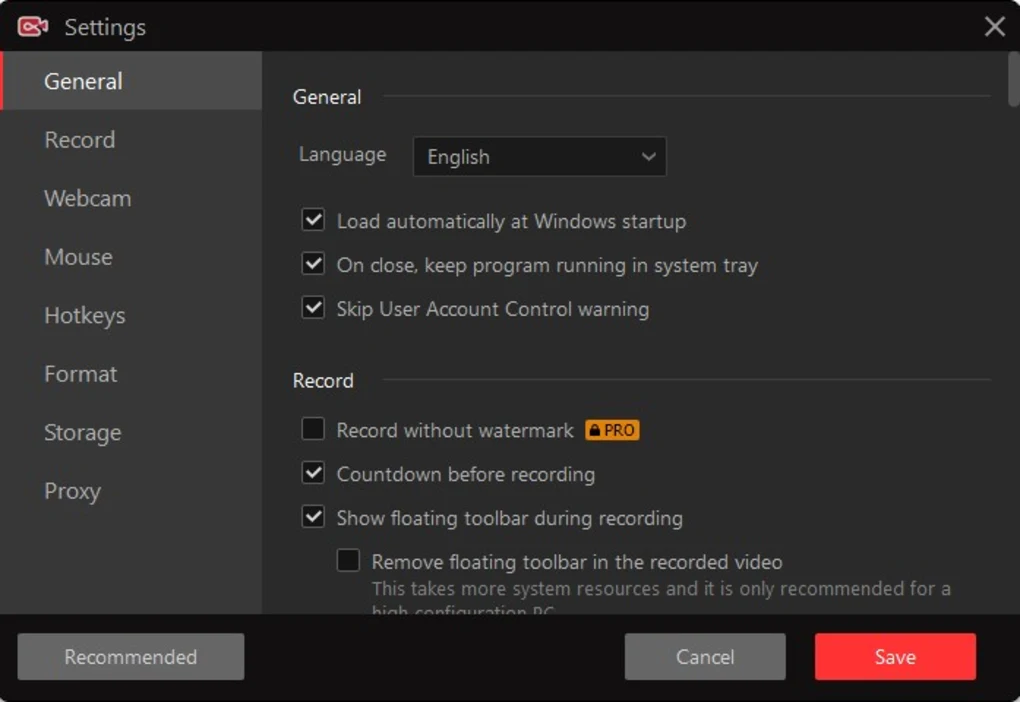Select the Mouse settings tab
Viewport: 1020px width, 702px height.
(78, 257)
